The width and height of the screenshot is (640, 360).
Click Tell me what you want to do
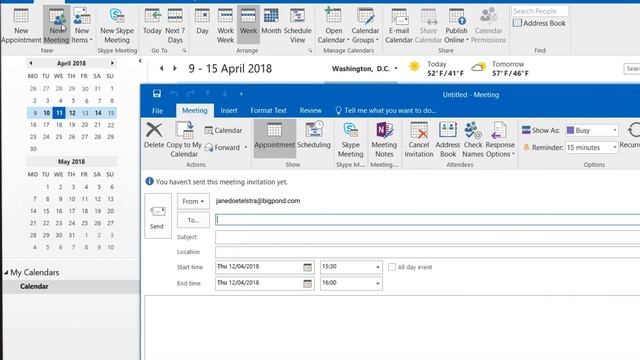click(386, 111)
